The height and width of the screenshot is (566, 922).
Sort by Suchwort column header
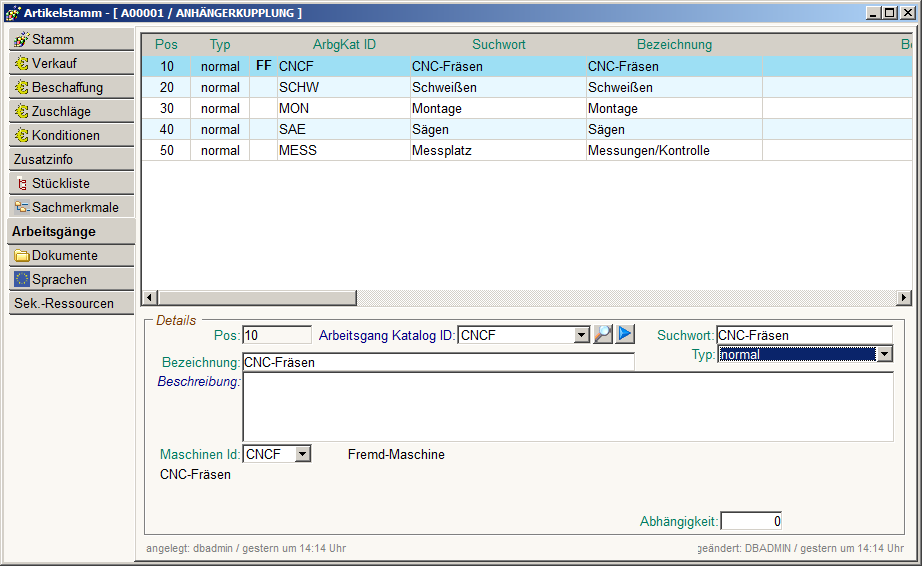click(499, 45)
